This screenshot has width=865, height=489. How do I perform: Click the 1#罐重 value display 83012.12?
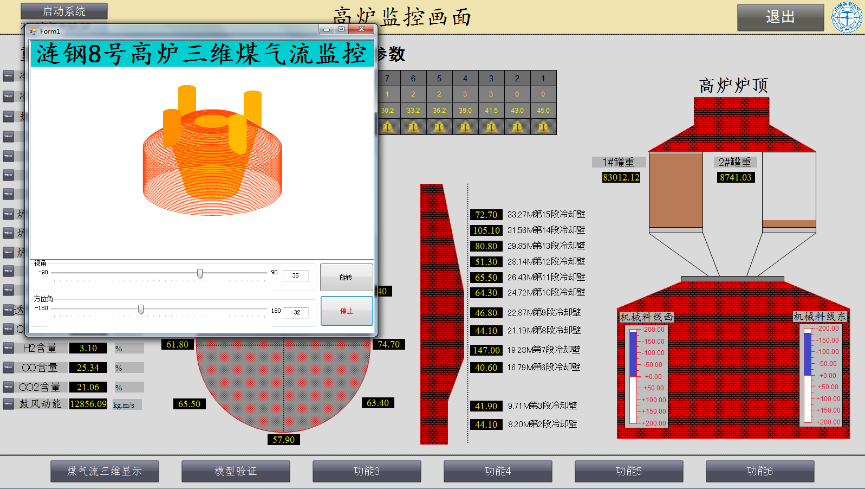coord(620,178)
